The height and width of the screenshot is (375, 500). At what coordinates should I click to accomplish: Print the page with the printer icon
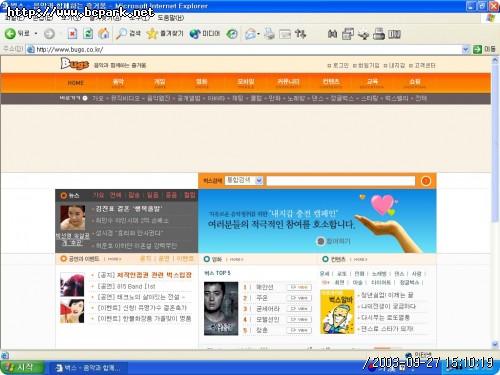click(x=269, y=34)
